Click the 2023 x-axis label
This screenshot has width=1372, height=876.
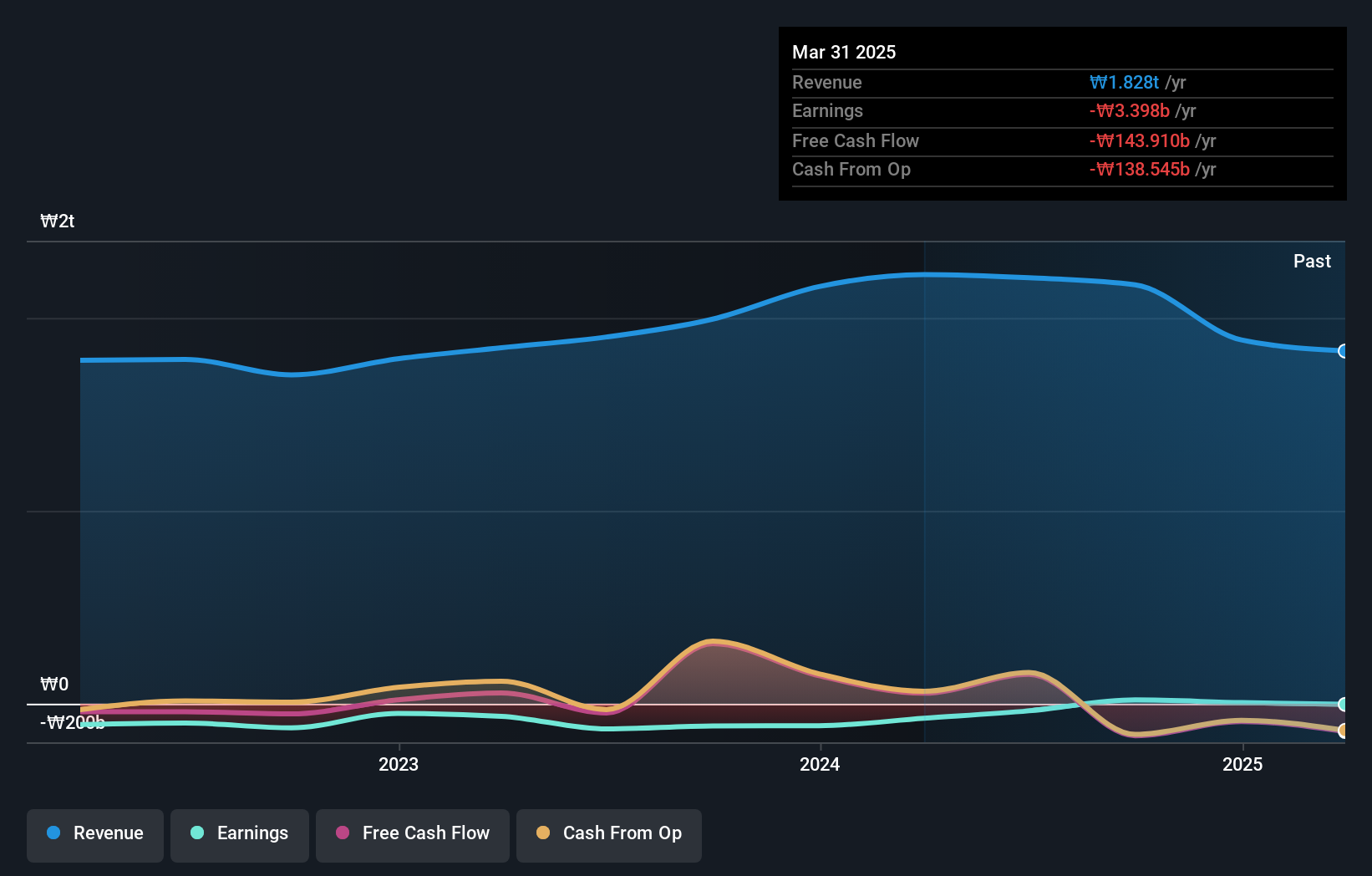[x=399, y=764]
